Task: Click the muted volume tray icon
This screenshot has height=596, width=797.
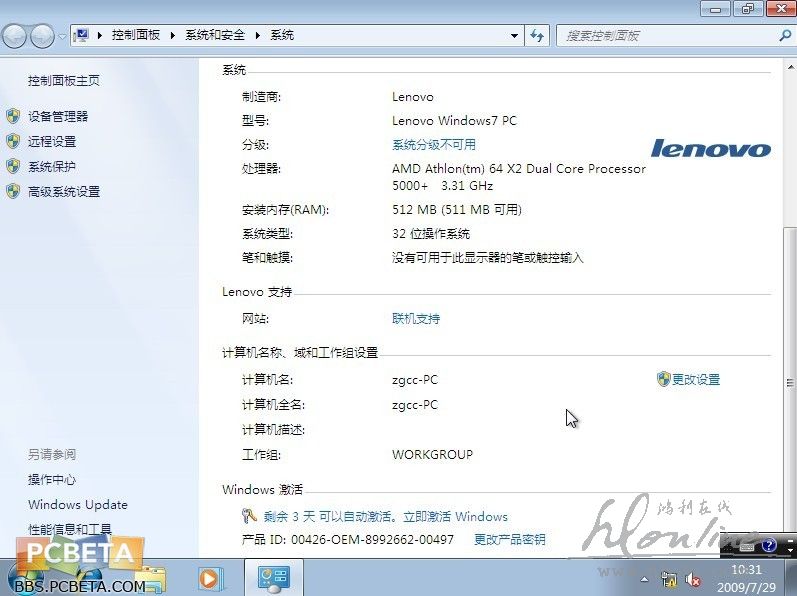Action: (691, 579)
